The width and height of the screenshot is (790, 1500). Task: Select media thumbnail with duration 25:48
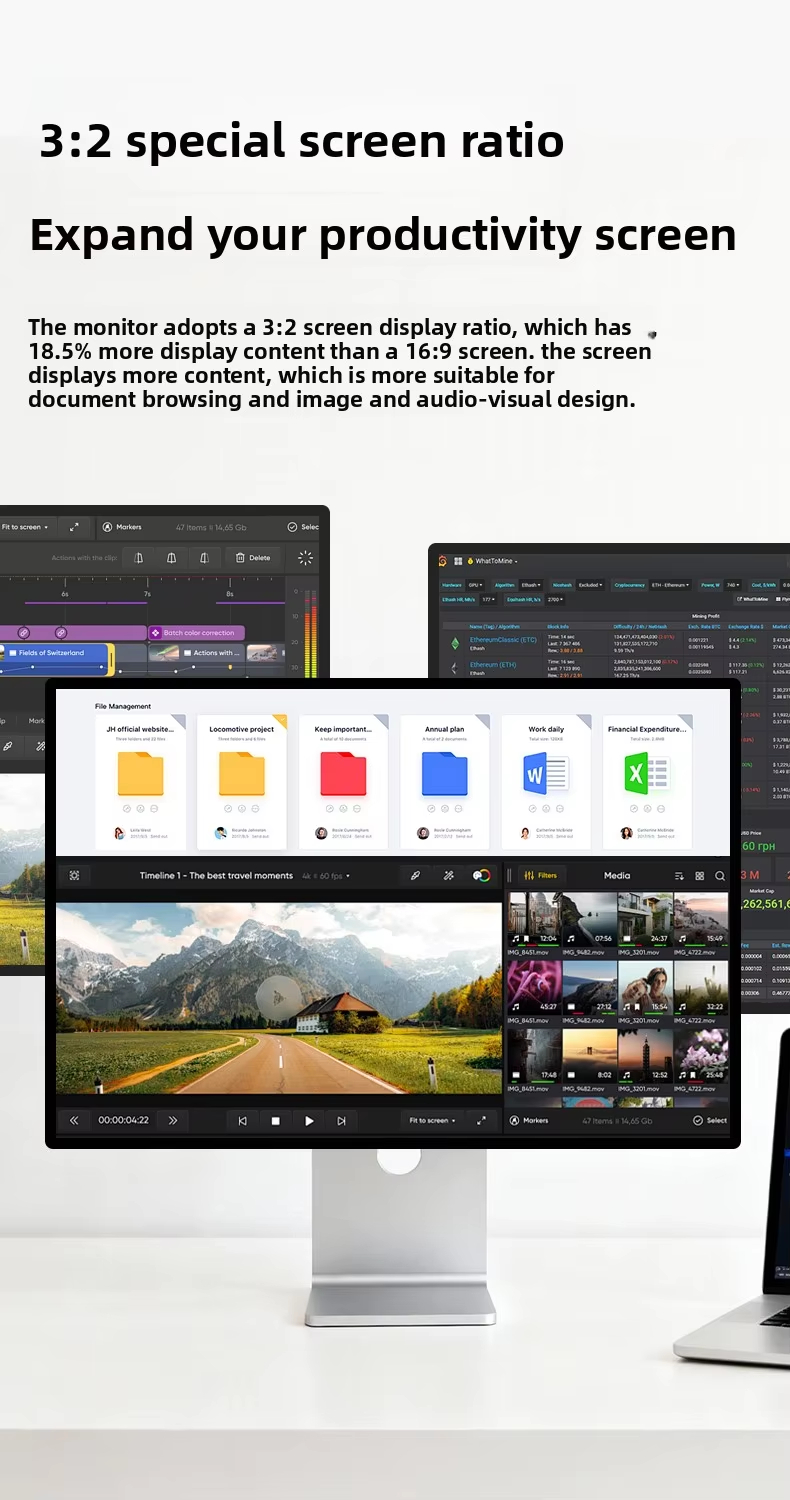pos(701,1055)
